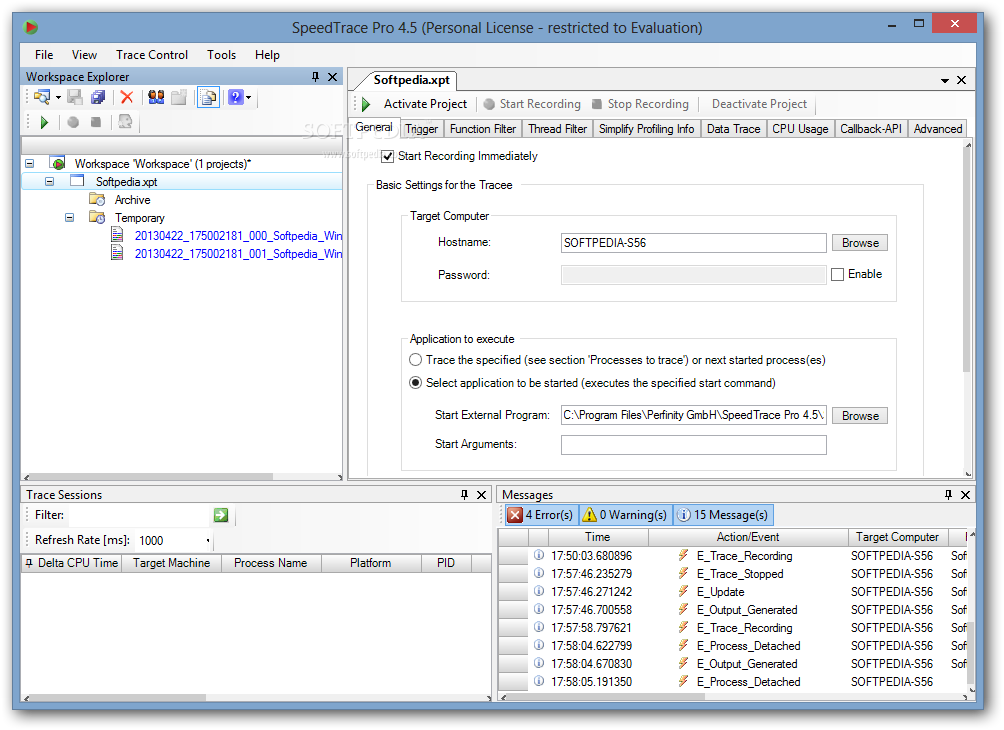Toggle the 0 Warning(s) filter button

[x=626, y=515]
